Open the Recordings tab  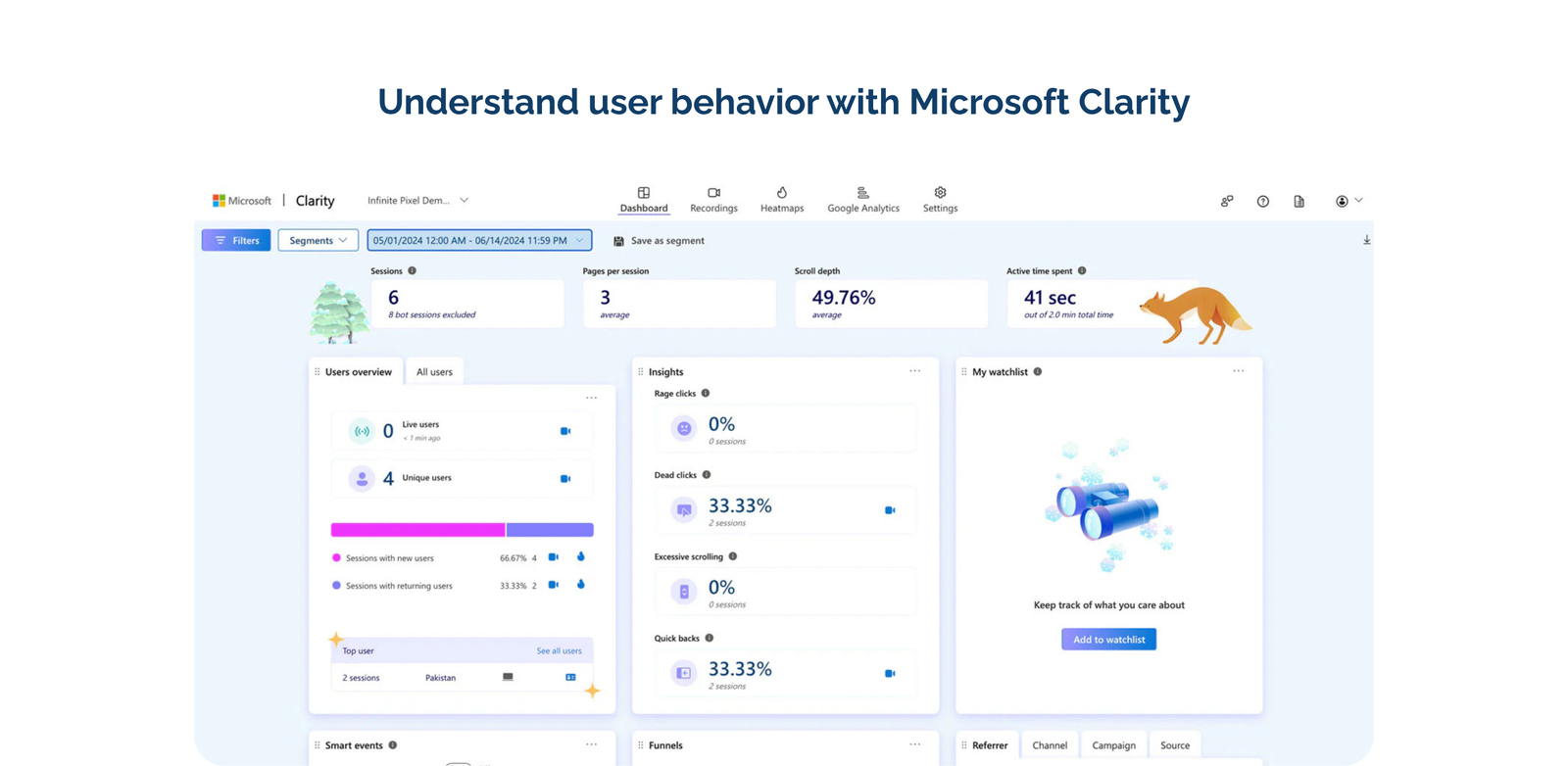click(x=713, y=200)
